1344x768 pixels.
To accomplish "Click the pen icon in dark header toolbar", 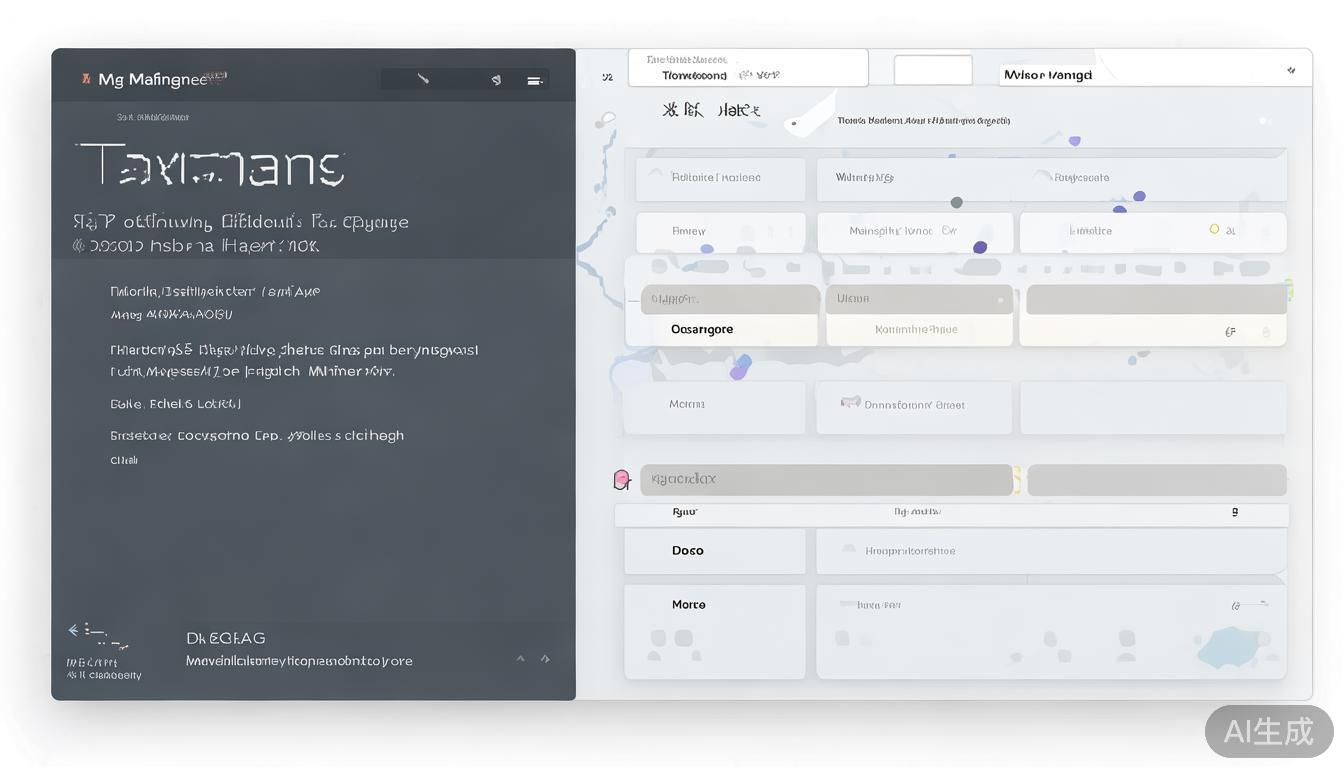I will (423, 79).
